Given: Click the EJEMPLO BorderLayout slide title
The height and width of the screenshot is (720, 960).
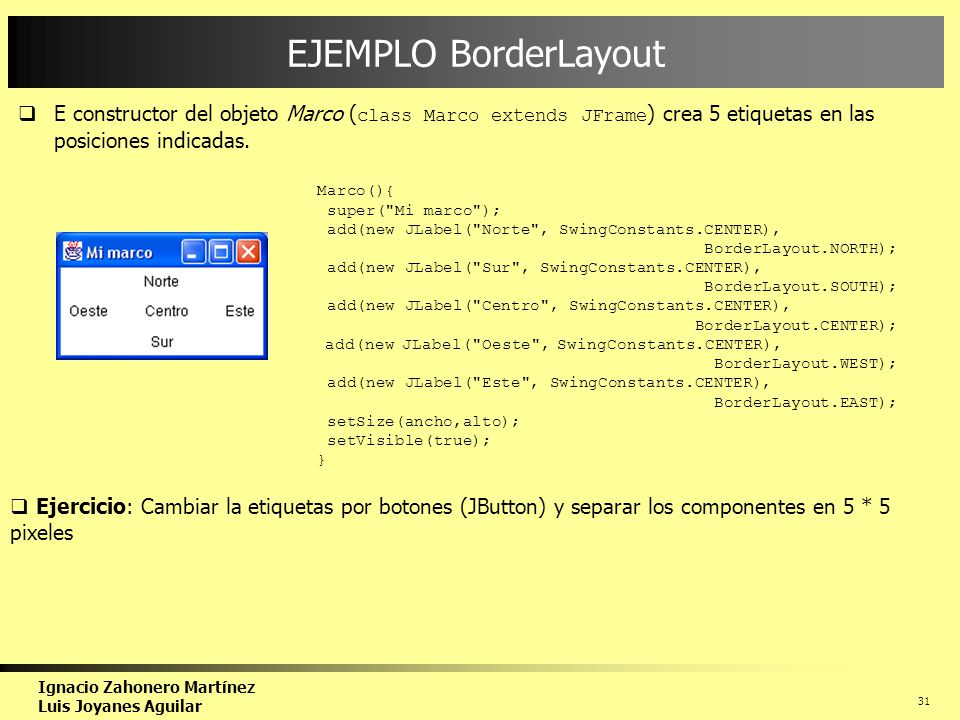Looking at the screenshot, I should point(476,54).
